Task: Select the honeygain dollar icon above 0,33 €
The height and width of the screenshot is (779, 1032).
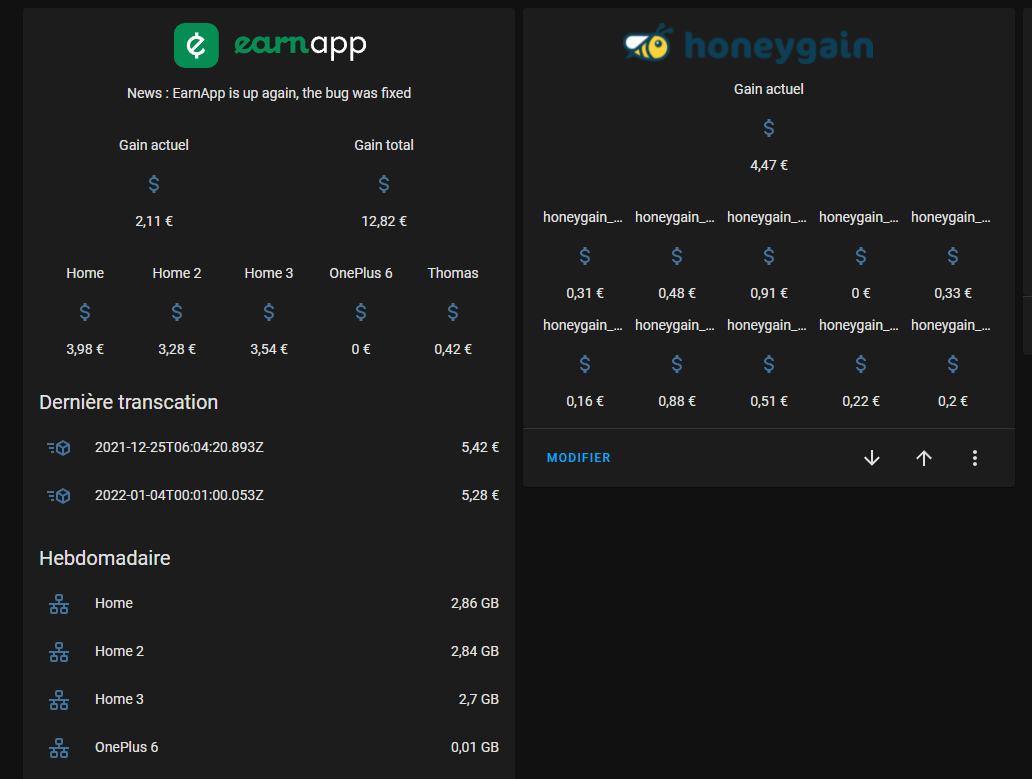Action: (x=952, y=255)
